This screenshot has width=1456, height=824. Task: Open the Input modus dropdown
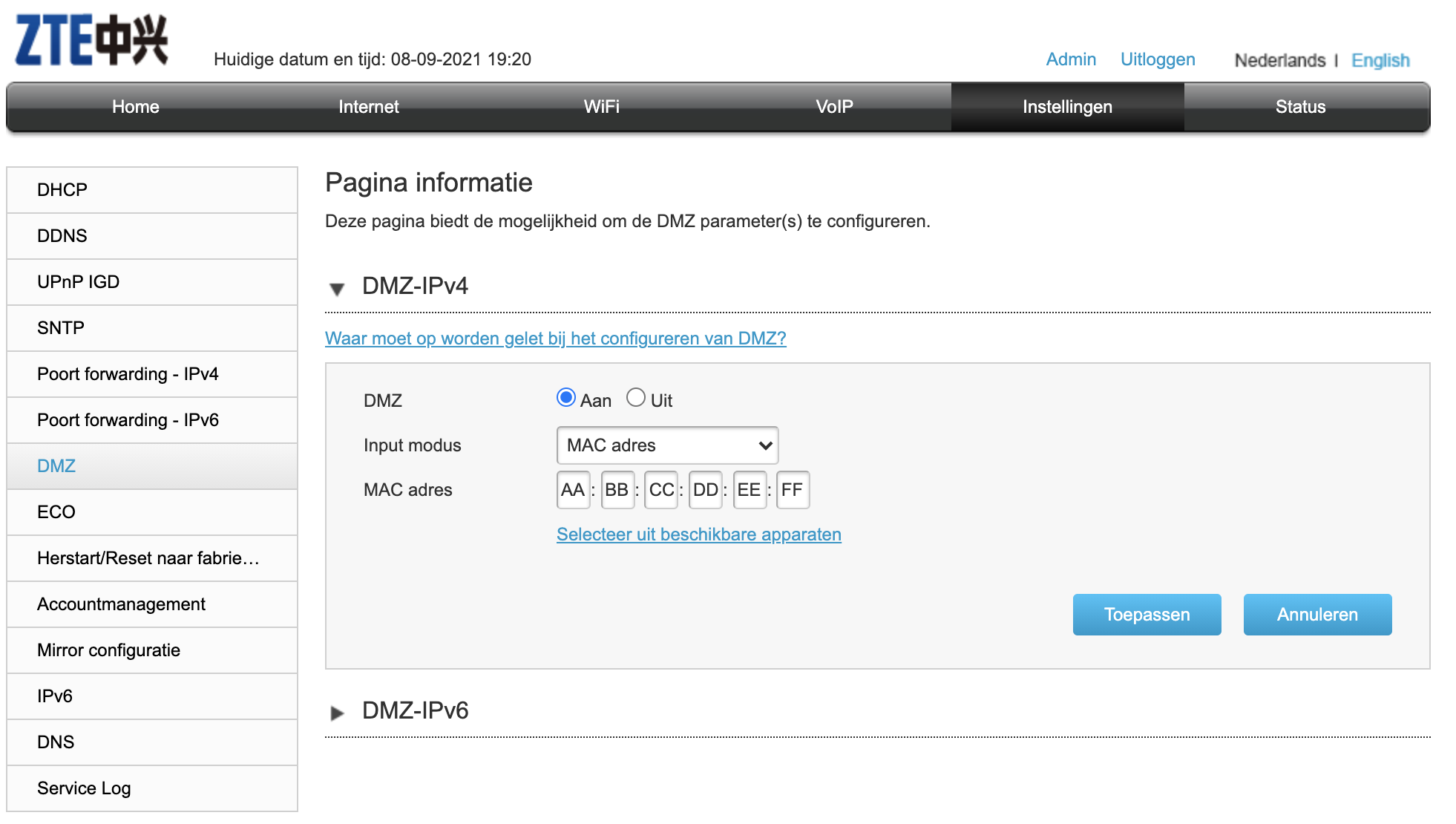(x=666, y=445)
